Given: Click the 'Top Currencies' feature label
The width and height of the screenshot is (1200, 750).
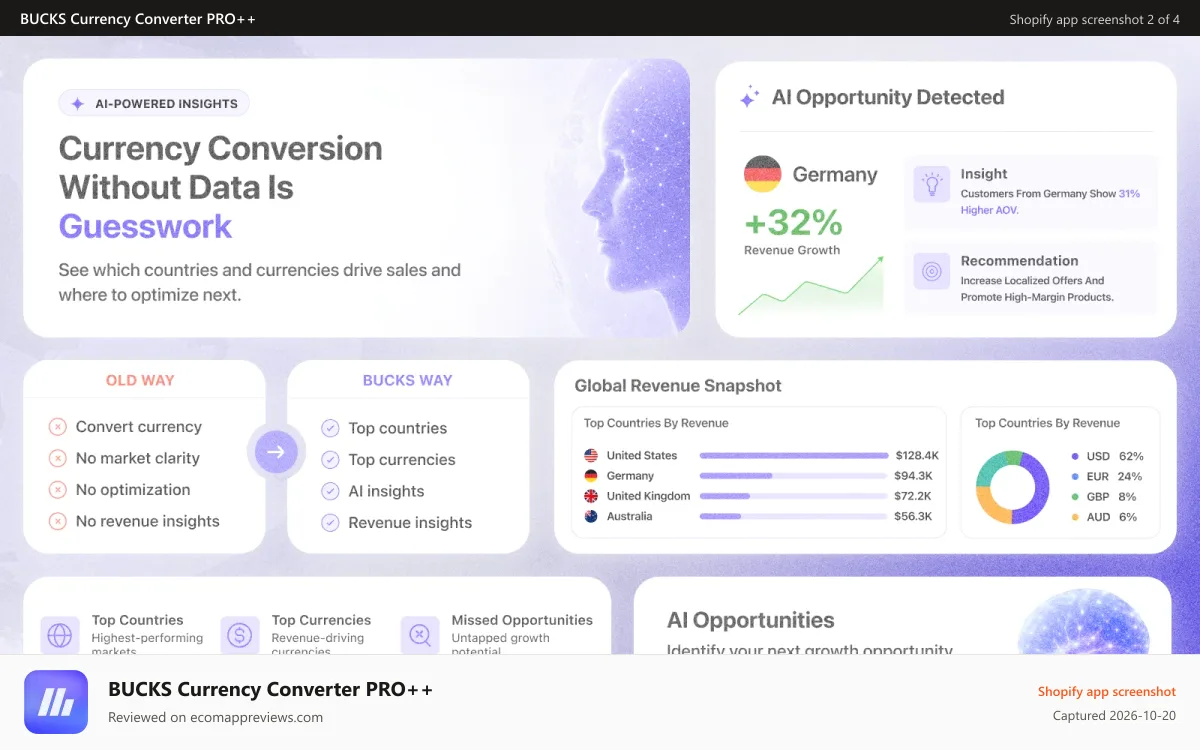Looking at the screenshot, I should tap(321, 620).
